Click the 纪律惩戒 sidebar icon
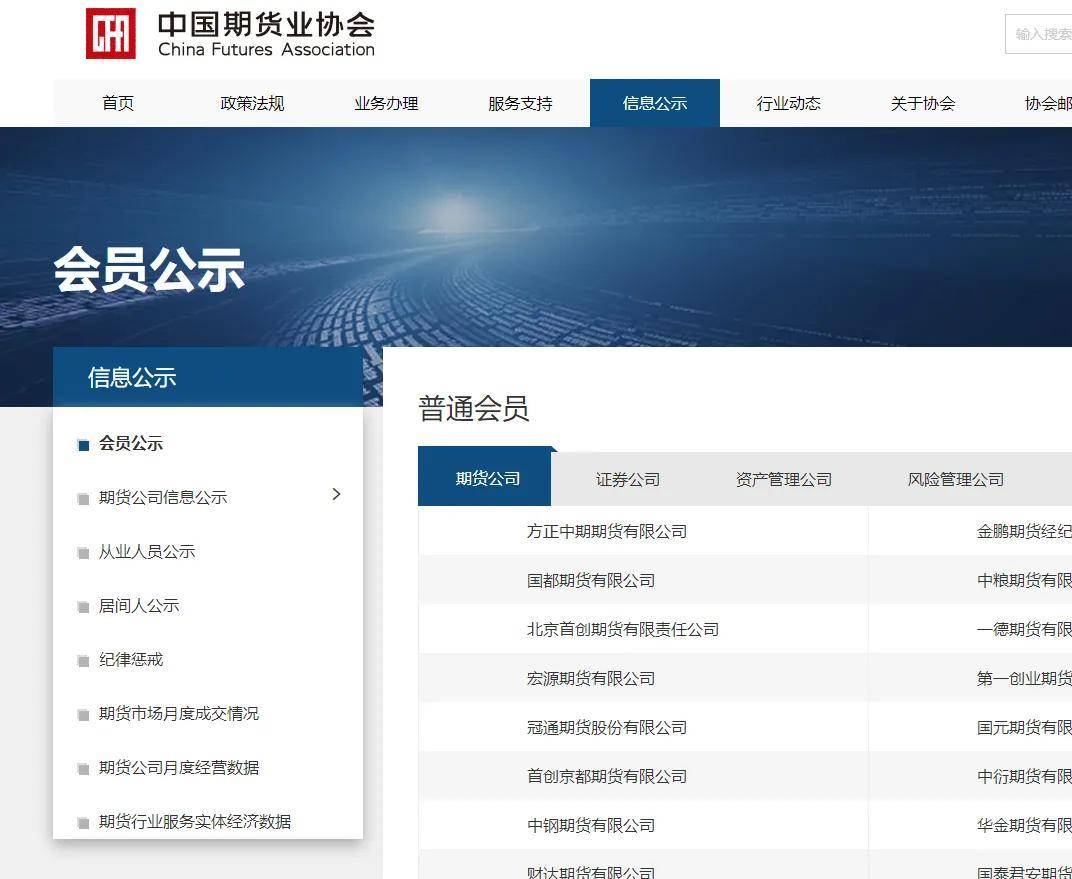This screenshot has height=879, width=1072. (83, 659)
